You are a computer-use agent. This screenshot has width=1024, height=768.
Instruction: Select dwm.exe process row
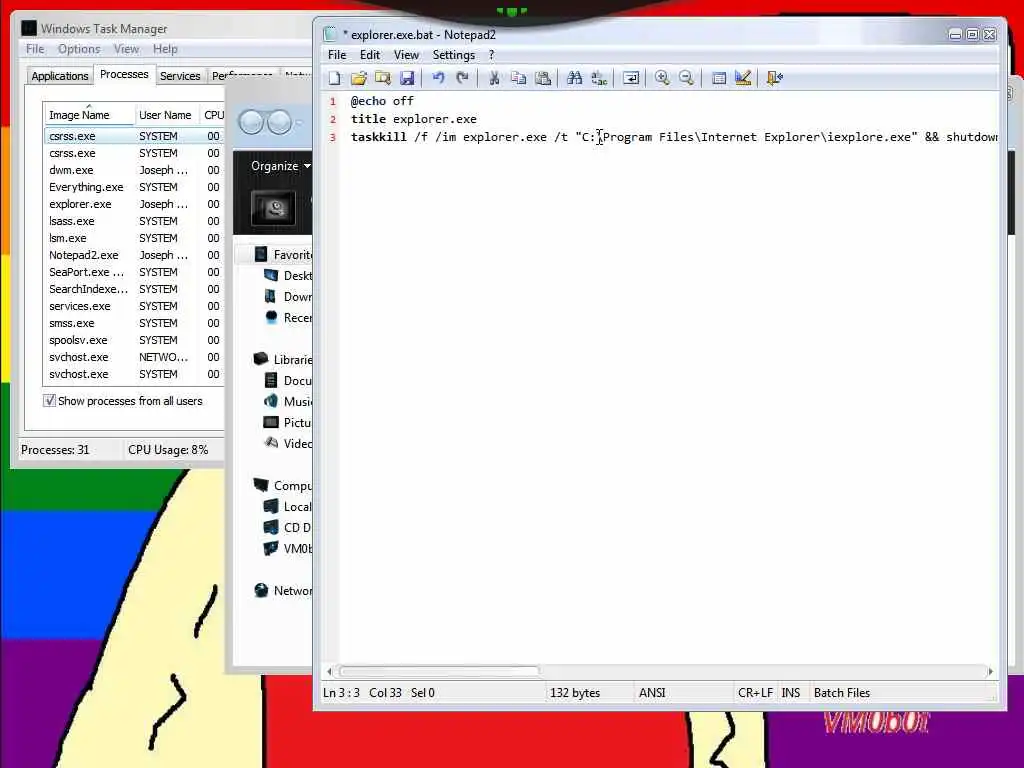(134, 170)
